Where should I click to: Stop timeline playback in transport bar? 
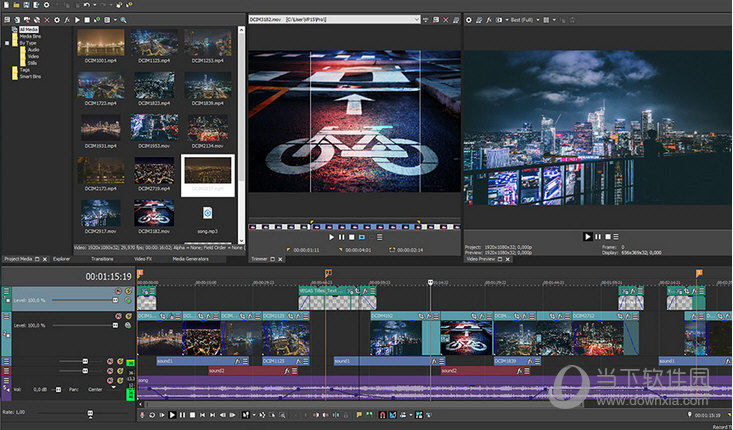pos(192,415)
